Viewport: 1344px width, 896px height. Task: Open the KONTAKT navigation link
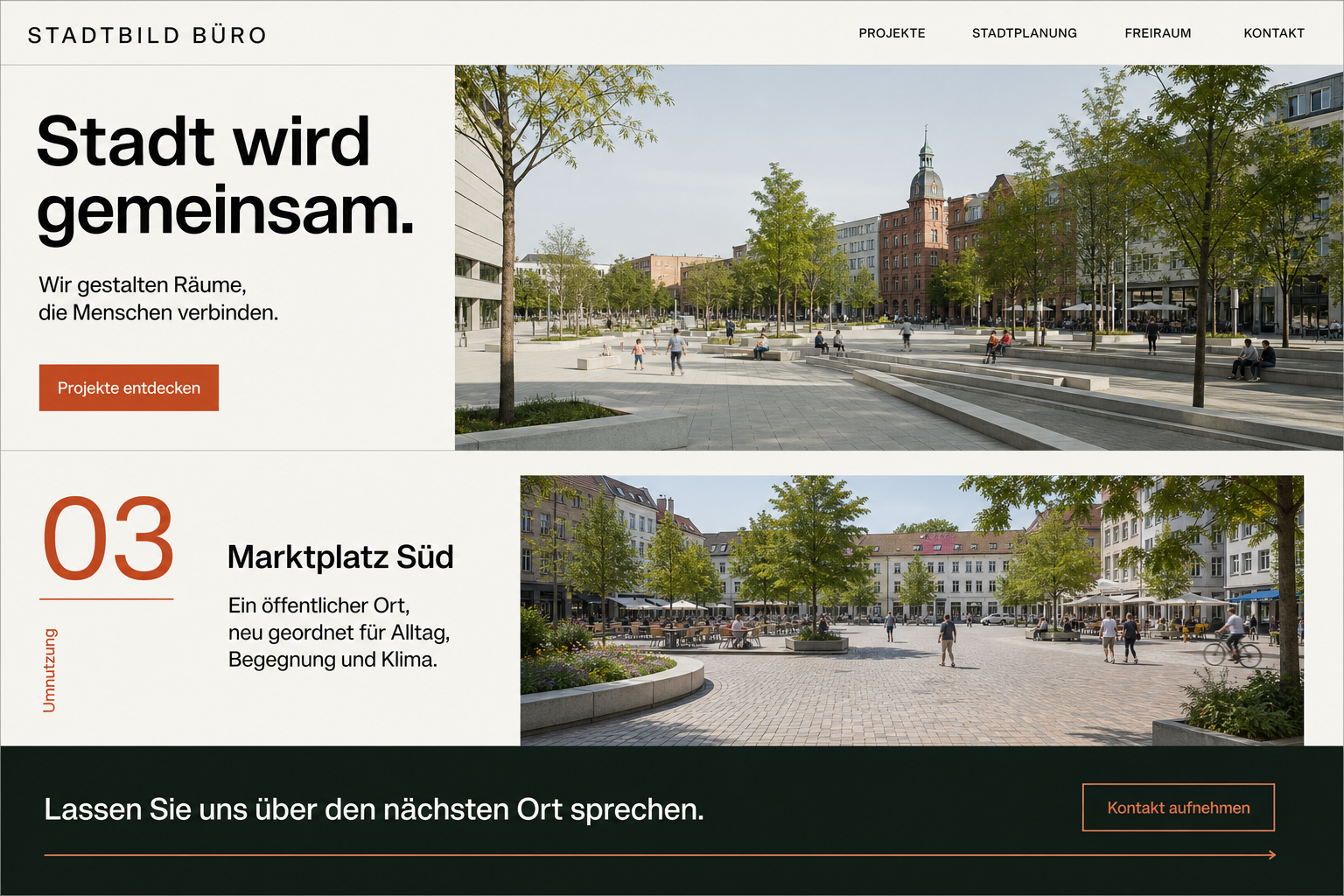(1274, 33)
